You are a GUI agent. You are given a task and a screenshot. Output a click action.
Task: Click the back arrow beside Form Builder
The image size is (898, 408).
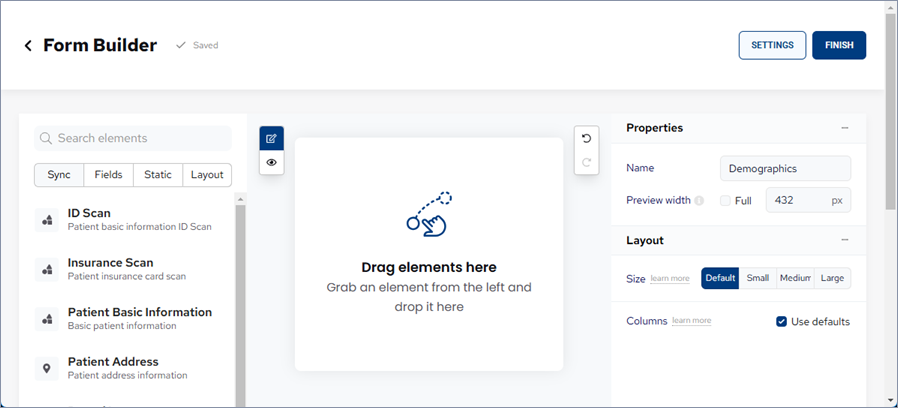[x=28, y=46]
